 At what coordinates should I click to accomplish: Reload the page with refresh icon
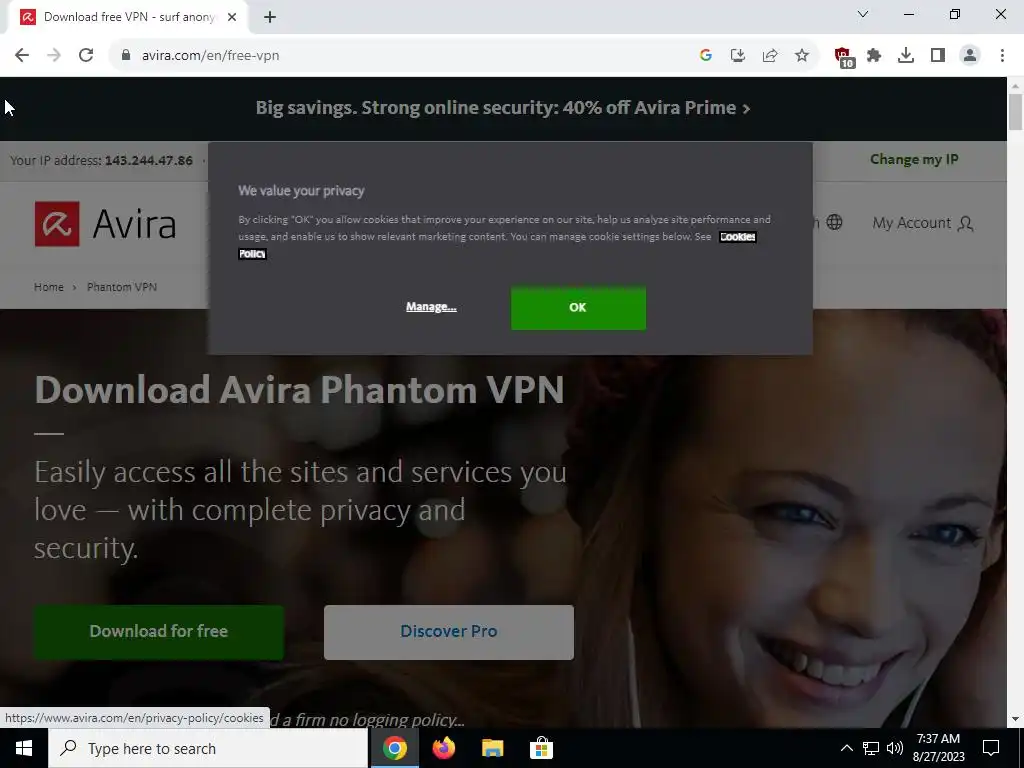(x=86, y=56)
